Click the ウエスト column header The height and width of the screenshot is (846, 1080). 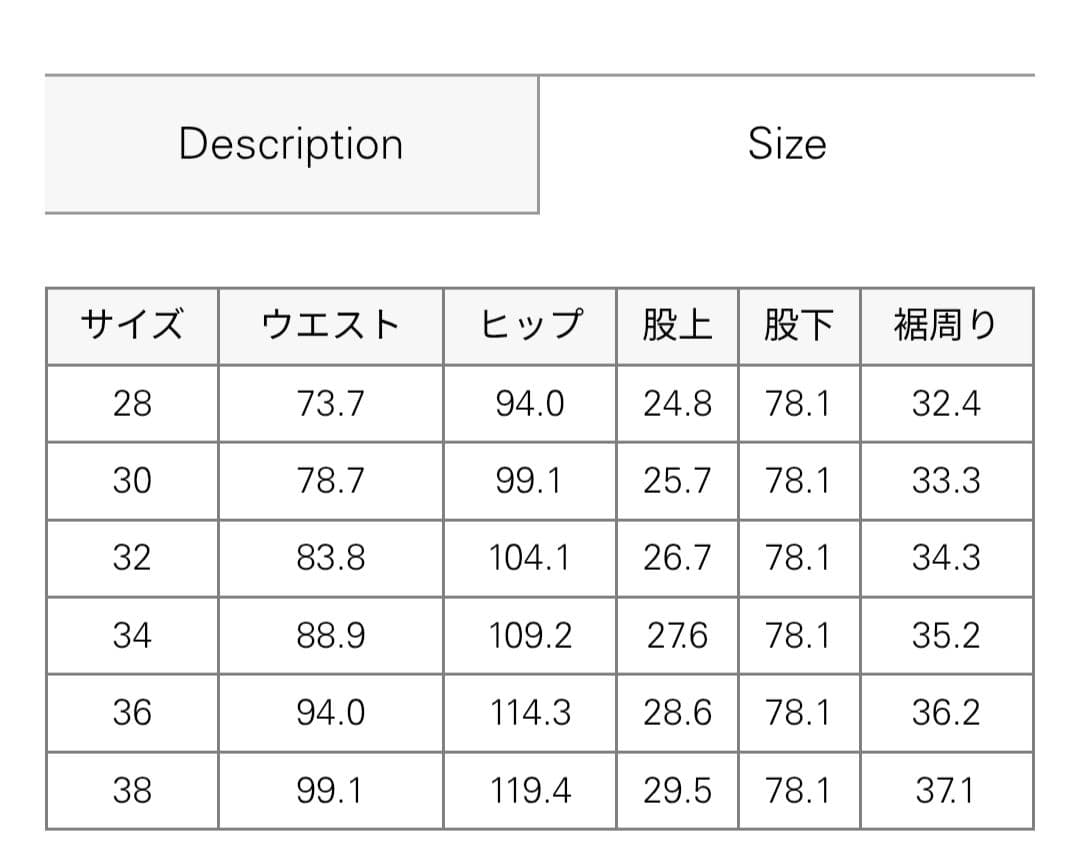pos(330,324)
